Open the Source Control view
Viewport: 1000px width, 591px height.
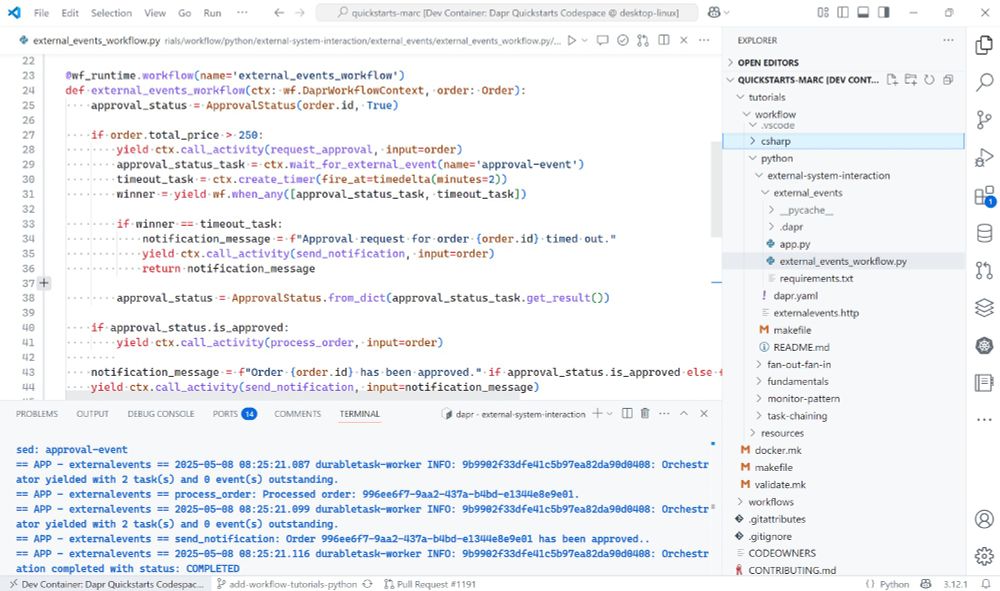984,119
